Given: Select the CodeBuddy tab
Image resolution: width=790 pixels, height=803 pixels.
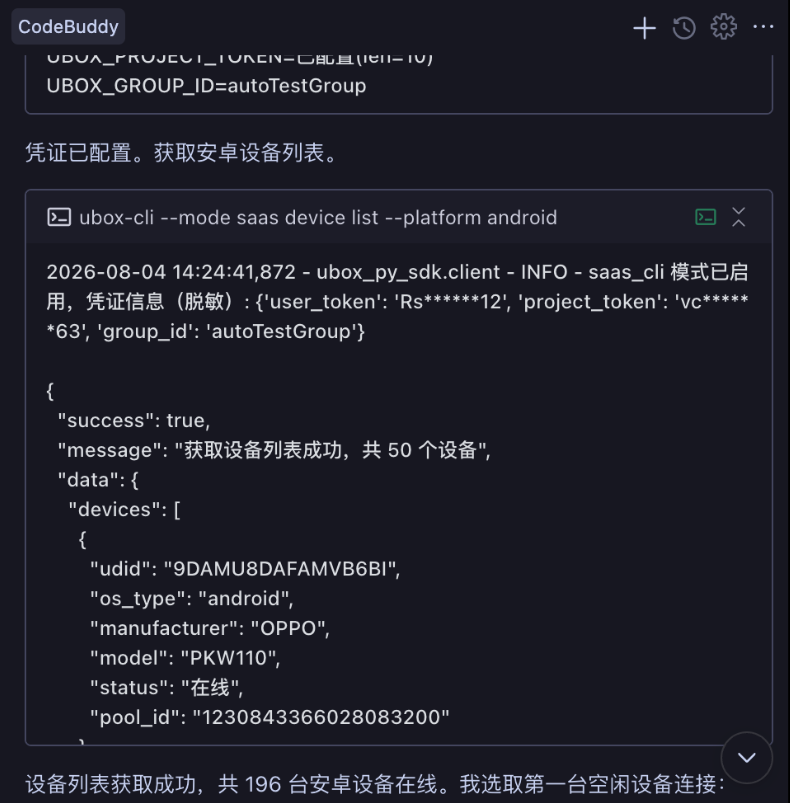Looking at the screenshot, I should tap(68, 27).
